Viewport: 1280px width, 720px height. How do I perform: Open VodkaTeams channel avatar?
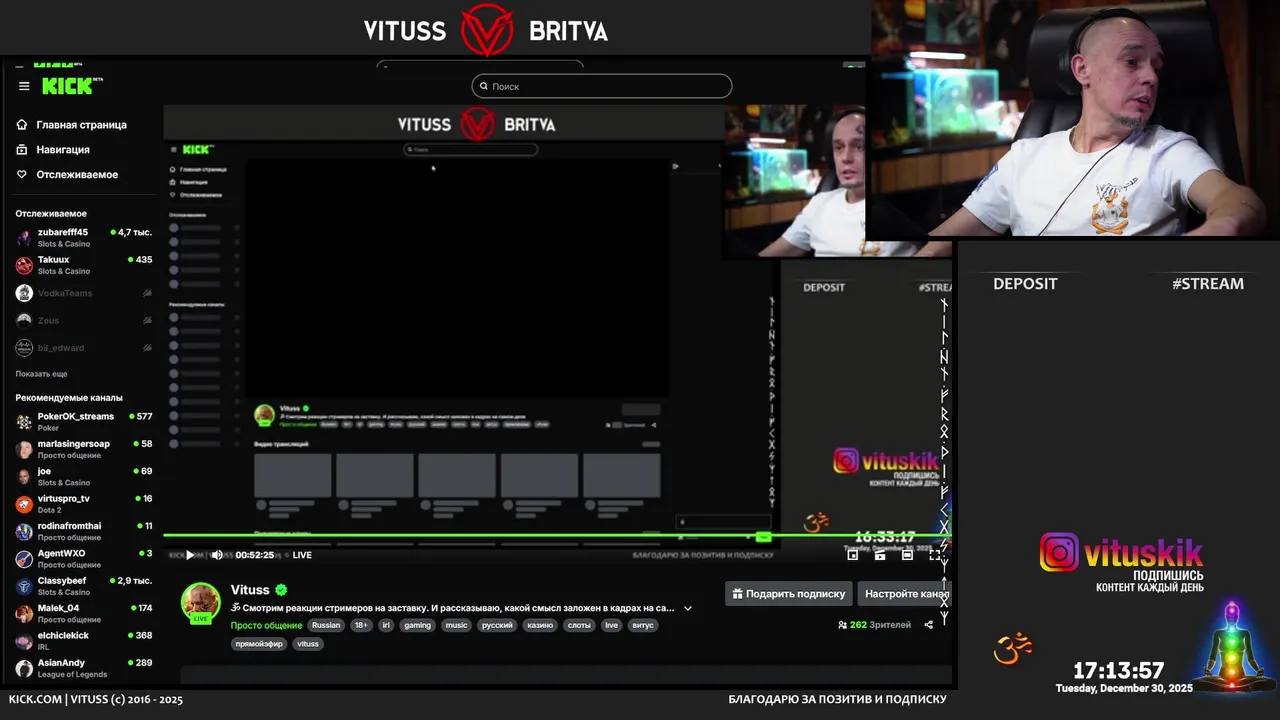pyautogui.click(x=24, y=293)
